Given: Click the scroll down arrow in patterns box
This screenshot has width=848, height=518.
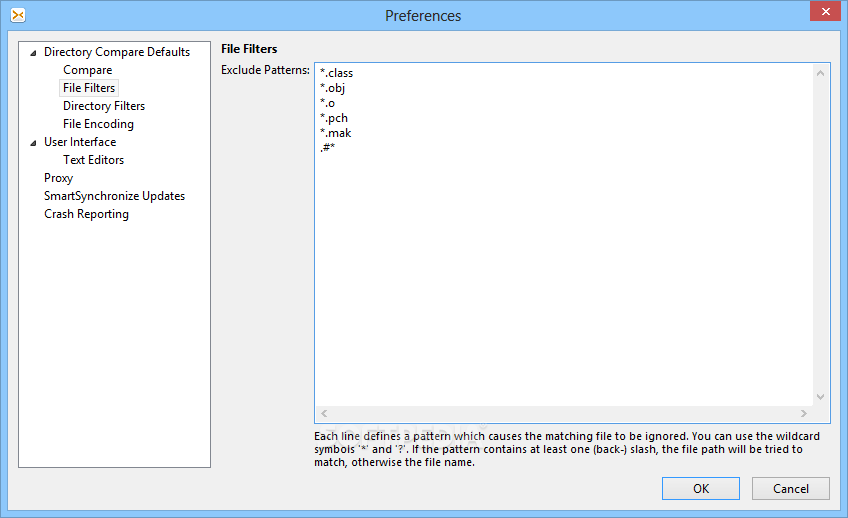Looking at the screenshot, I should (820, 397).
